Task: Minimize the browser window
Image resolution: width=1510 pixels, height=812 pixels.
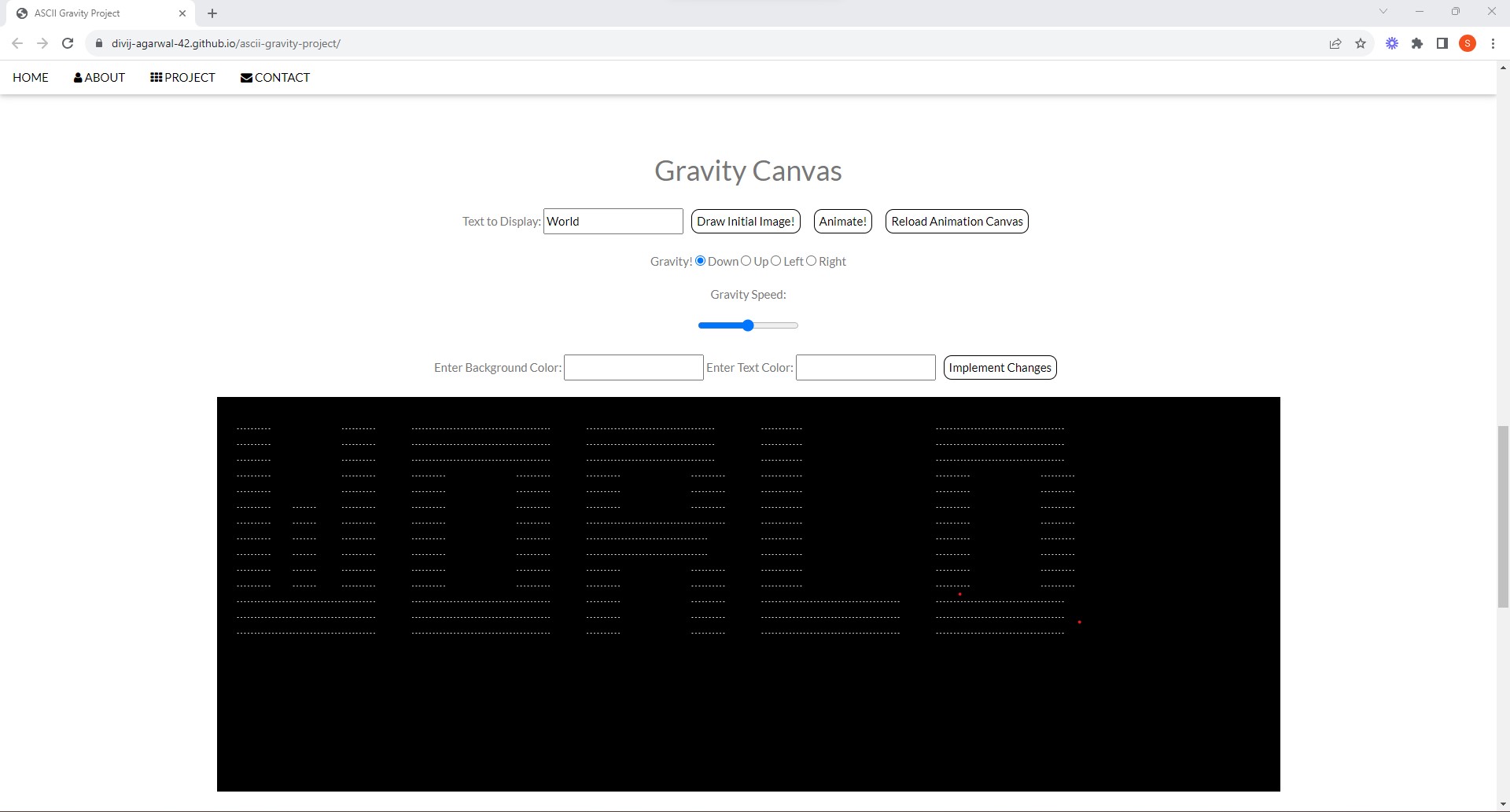Action: (1420, 11)
